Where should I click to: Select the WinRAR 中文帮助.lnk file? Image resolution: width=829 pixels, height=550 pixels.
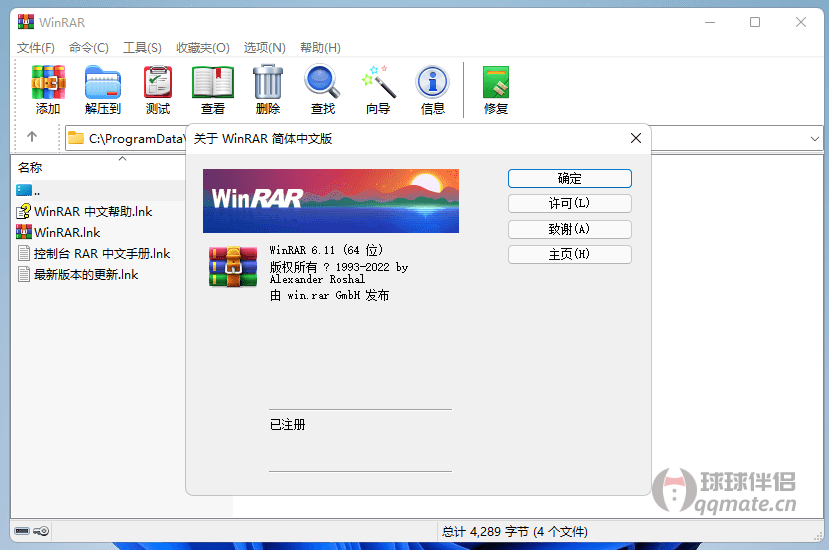92,211
